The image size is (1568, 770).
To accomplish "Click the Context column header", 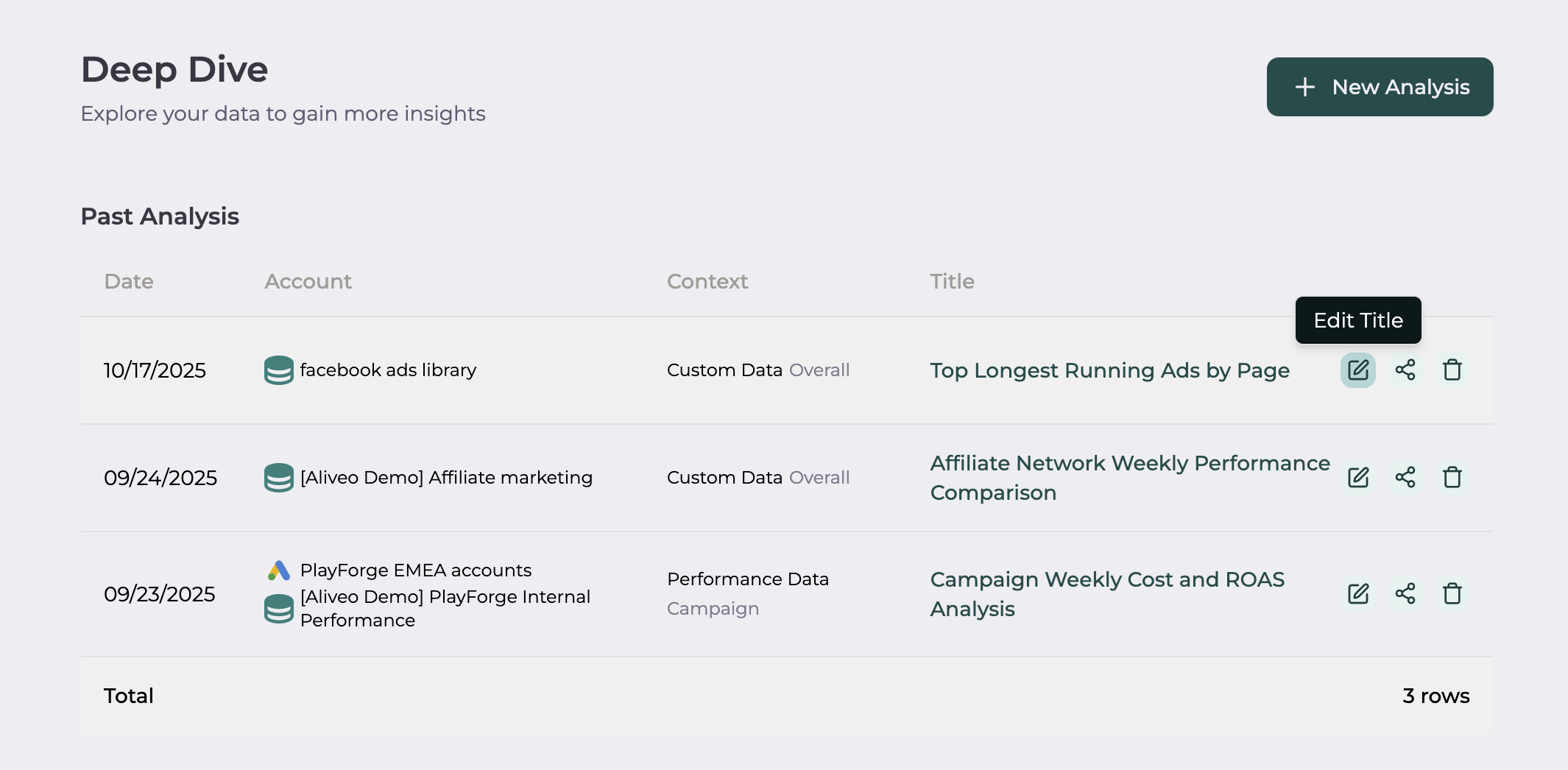I will [707, 281].
